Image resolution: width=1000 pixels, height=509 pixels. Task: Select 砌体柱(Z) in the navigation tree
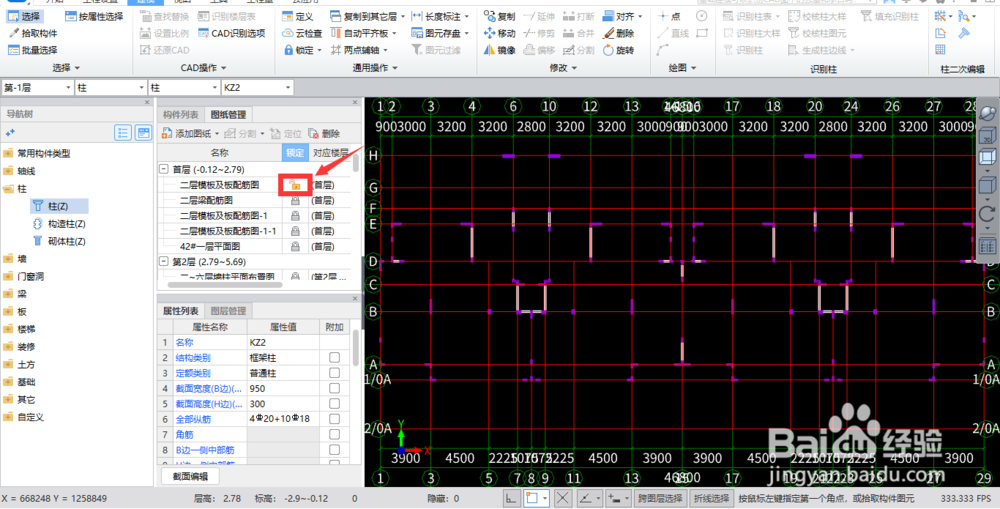click(59, 241)
